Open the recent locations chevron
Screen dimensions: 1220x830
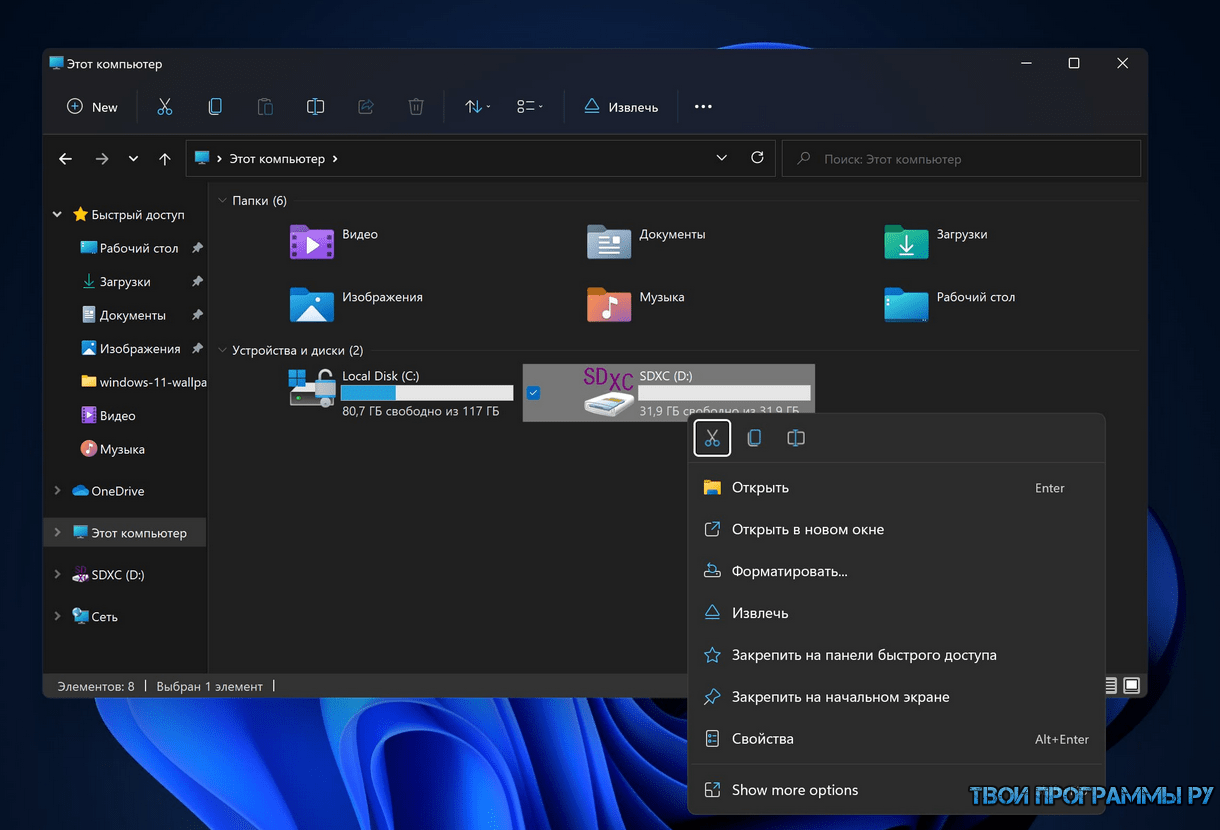tap(133, 159)
